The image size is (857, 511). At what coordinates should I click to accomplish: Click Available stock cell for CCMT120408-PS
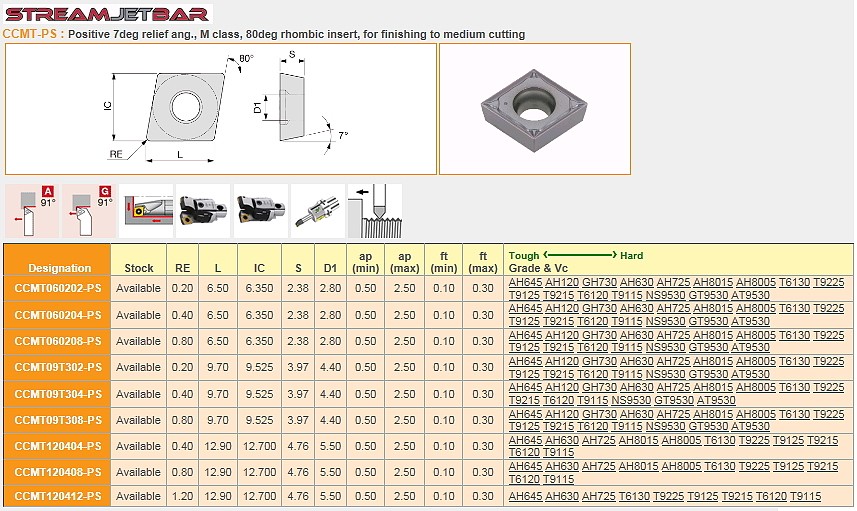click(x=138, y=472)
